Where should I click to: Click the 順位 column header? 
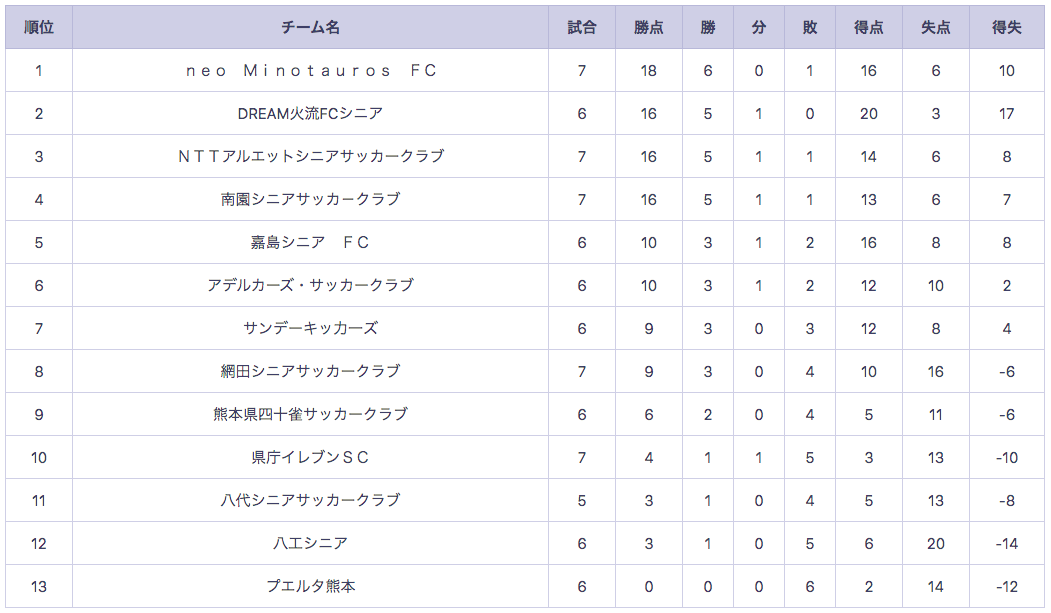tap(39, 27)
